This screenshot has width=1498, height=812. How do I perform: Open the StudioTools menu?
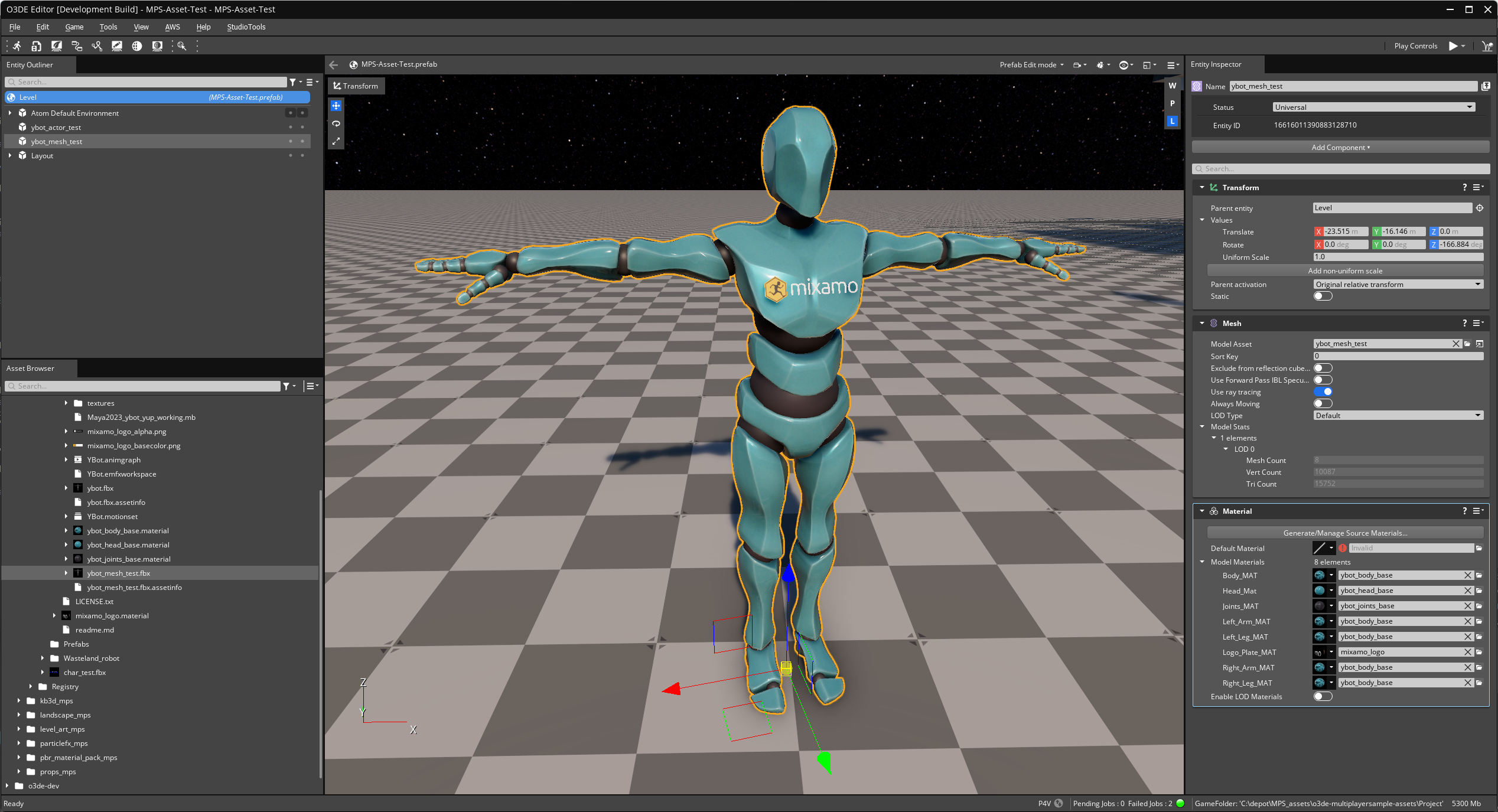point(246,27)
